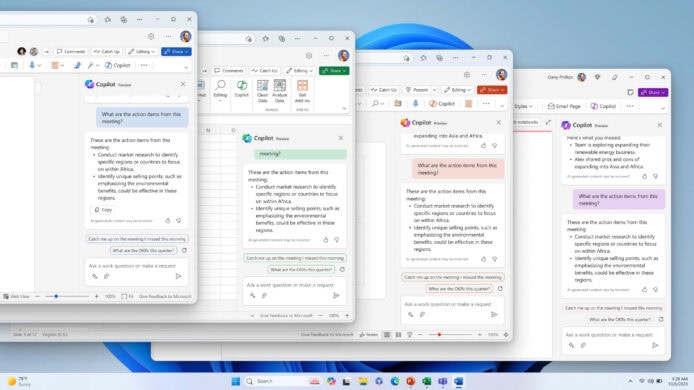Open the red Share dropdown in PowerPoint
The width and height of the screenshot is (694, 390).
click(x=492, y=90)
